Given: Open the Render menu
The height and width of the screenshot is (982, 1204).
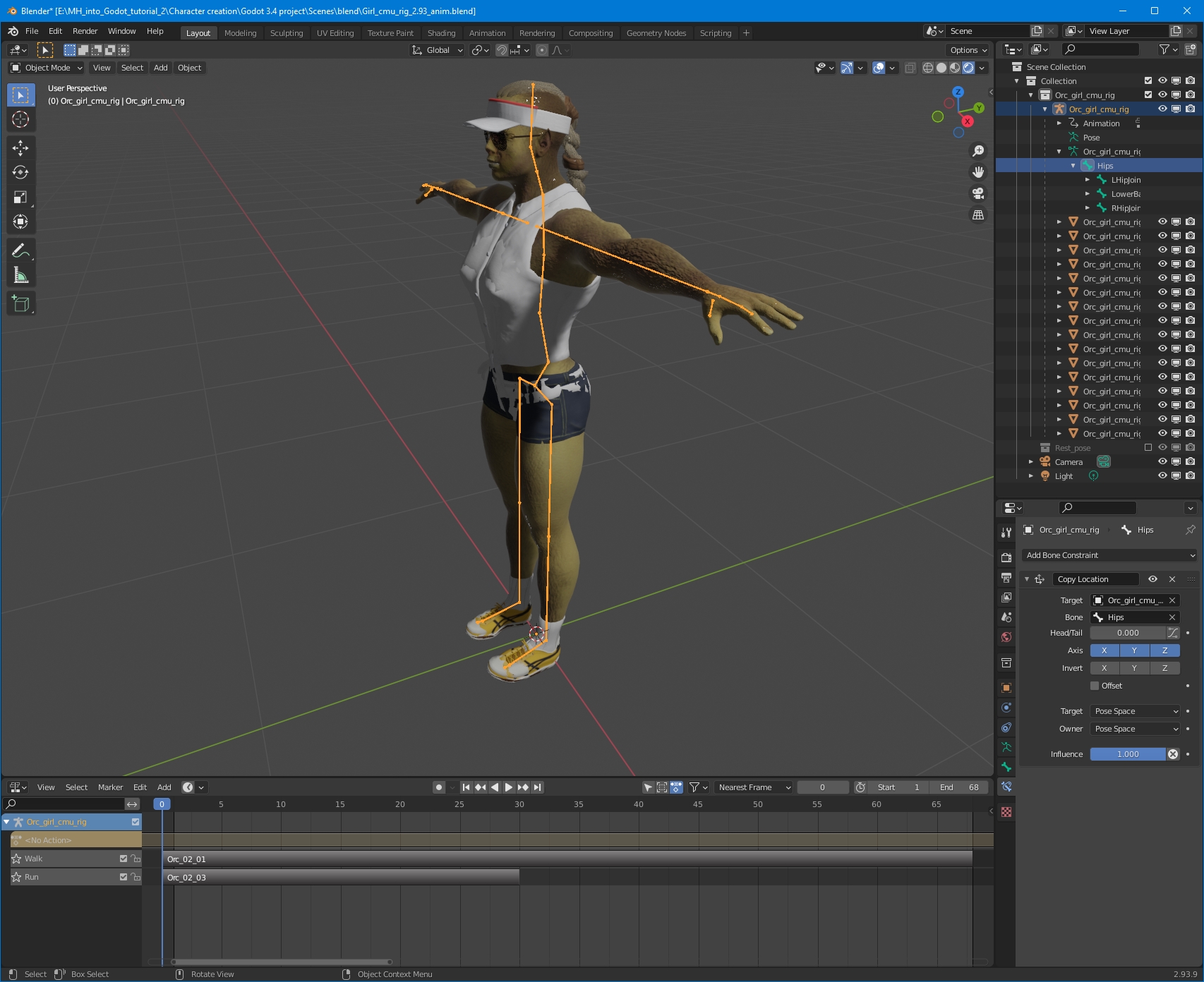Looking at the screenshot, I should pyautogui.click(x=85, y=31).
